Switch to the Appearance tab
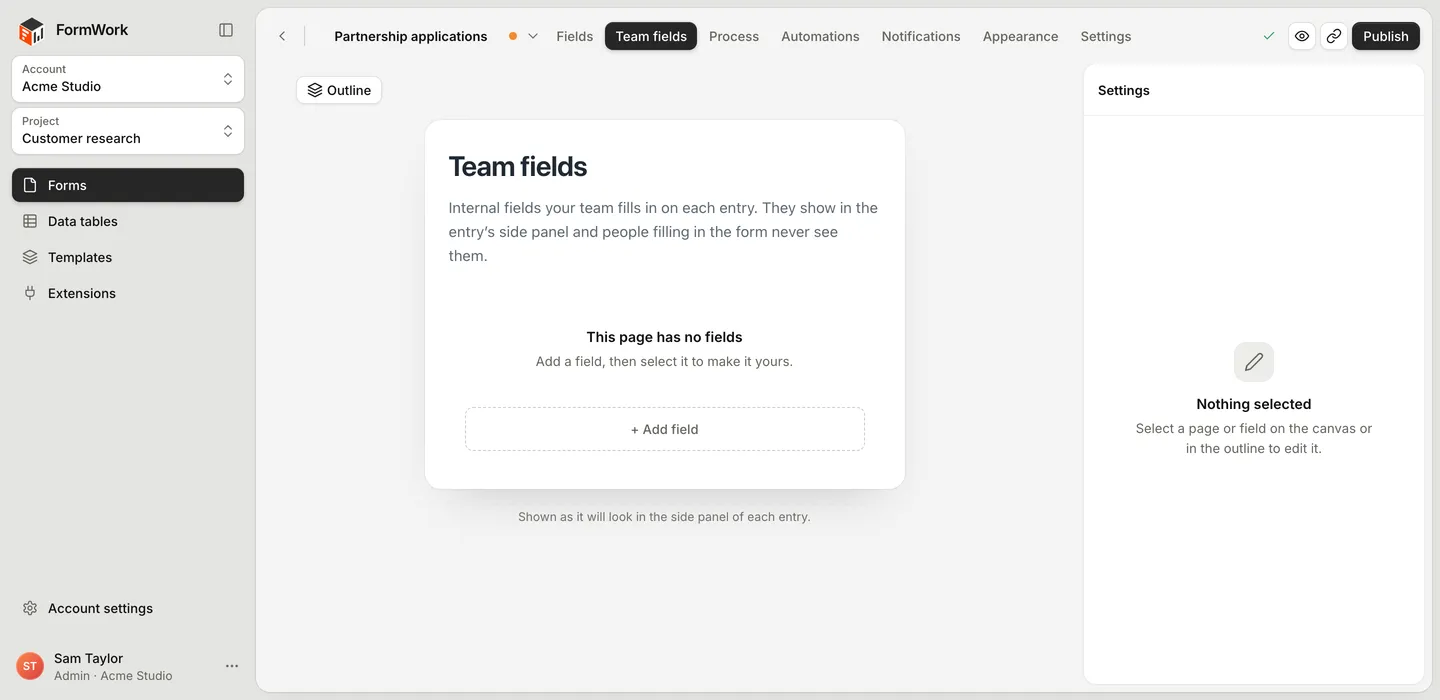Screen dimensions: 1440x700 (x=1020, y=36)
